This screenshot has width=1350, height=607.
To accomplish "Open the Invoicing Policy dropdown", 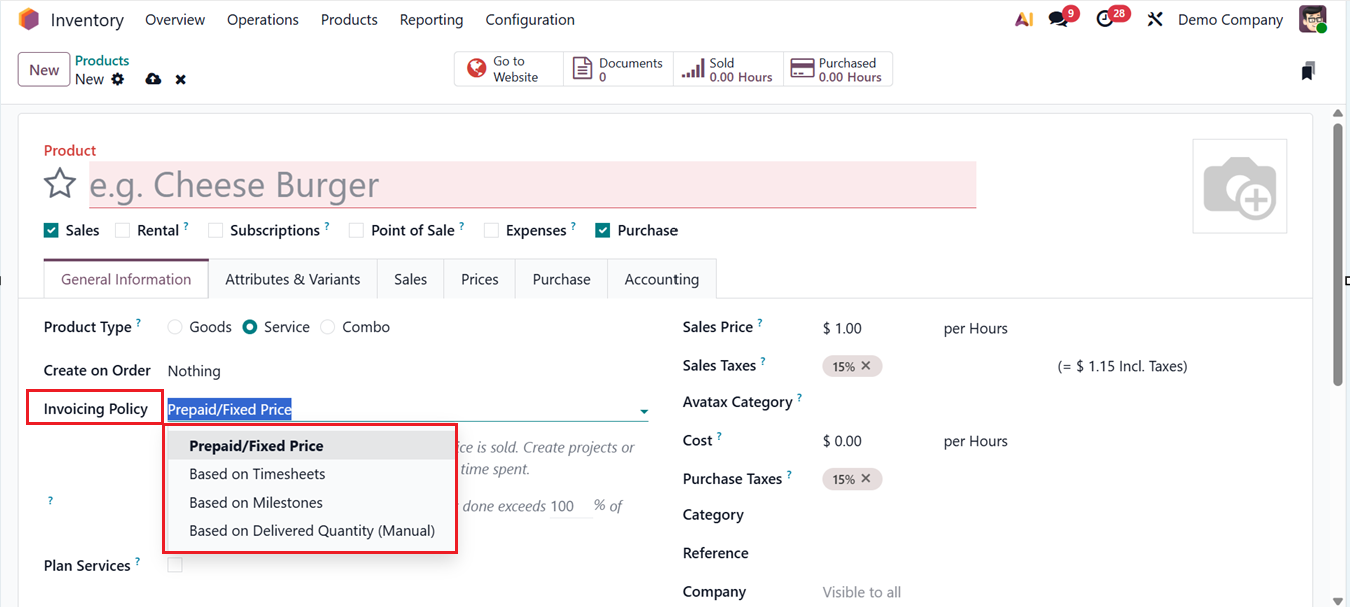I will 644,410.
